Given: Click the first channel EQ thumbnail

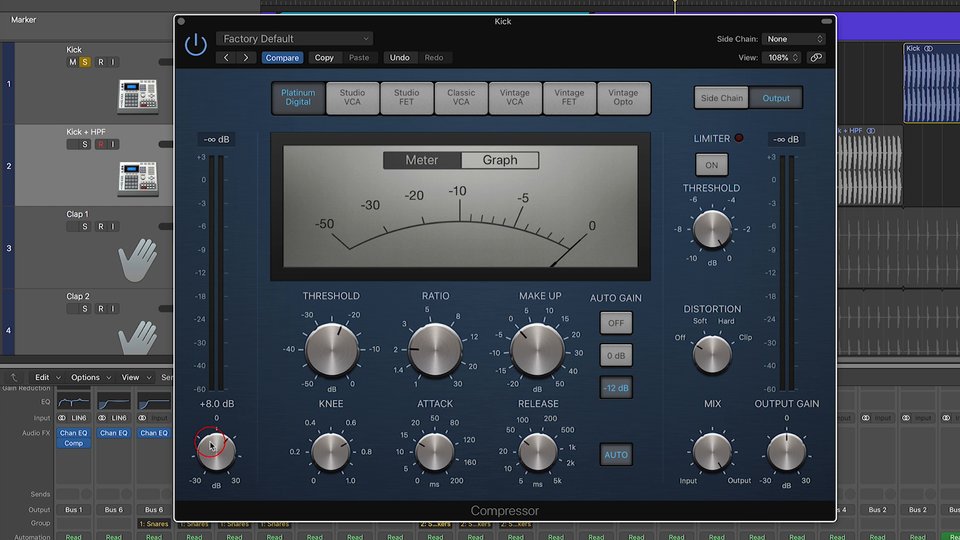Looking at the screenshot, I should 73,402.
